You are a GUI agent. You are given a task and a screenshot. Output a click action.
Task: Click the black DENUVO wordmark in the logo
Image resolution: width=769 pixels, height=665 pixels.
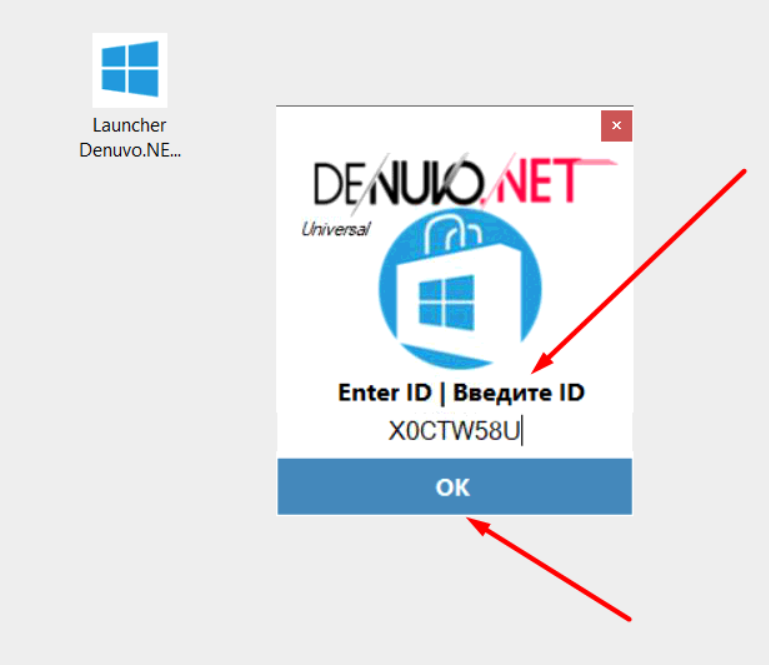pos(397,183)
